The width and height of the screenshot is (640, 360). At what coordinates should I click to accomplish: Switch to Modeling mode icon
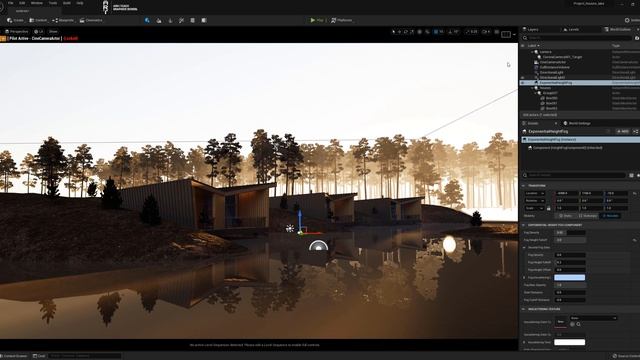(x=193, y=20)
